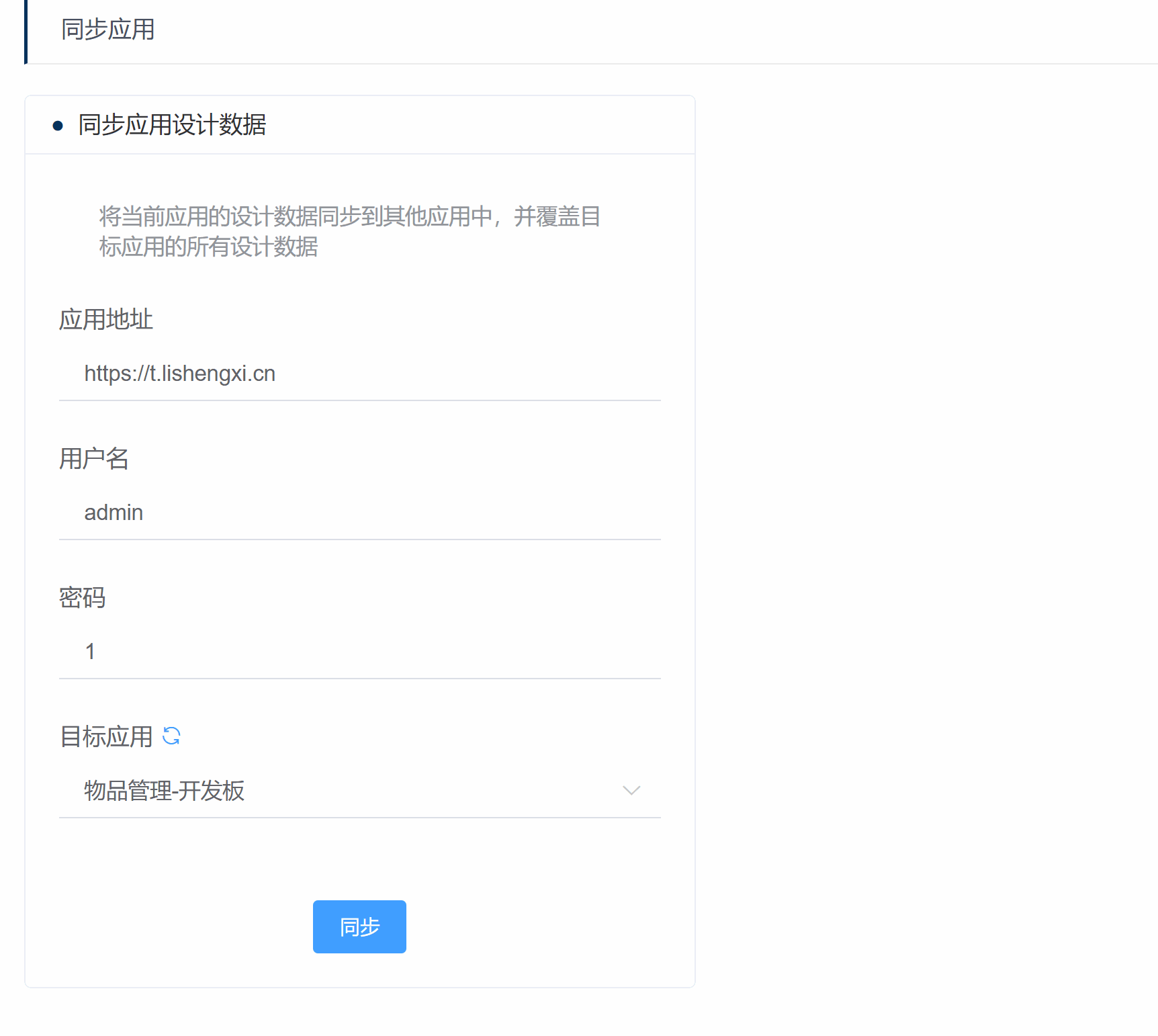Open the 目标应用 dropdown showing 物品管理-开发板
This screenshot has width=1158, height=1036.
pyautogui.click(x=360, y=791)
